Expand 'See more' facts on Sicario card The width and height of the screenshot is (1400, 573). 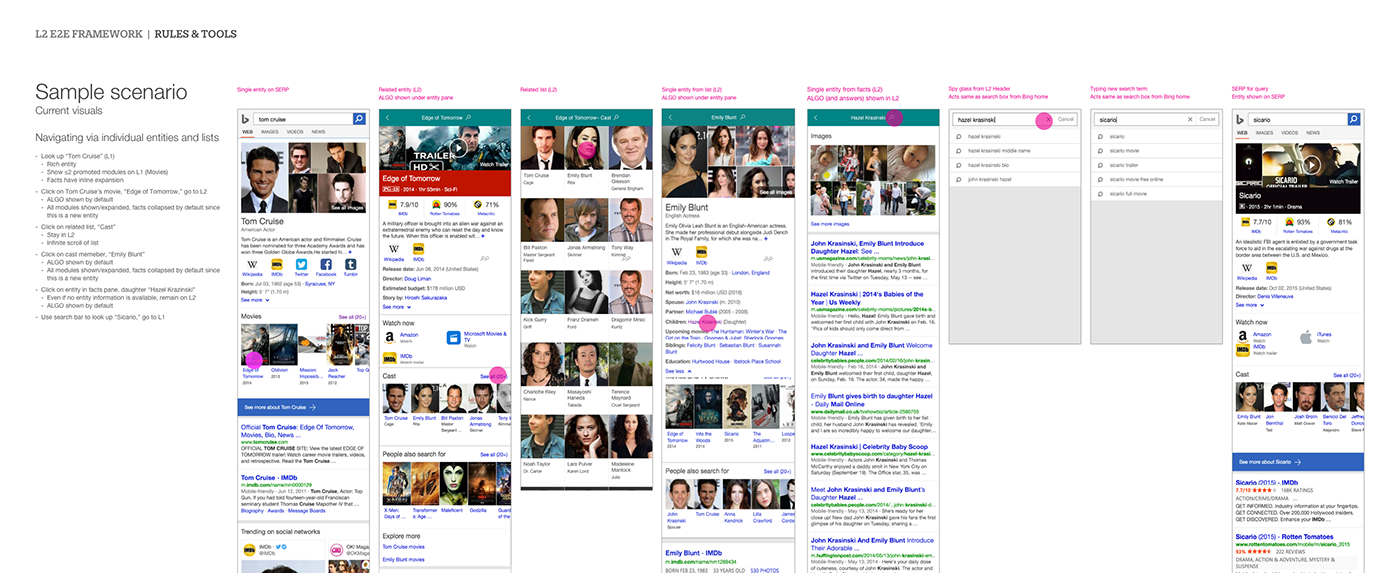tap(1249, 305)
